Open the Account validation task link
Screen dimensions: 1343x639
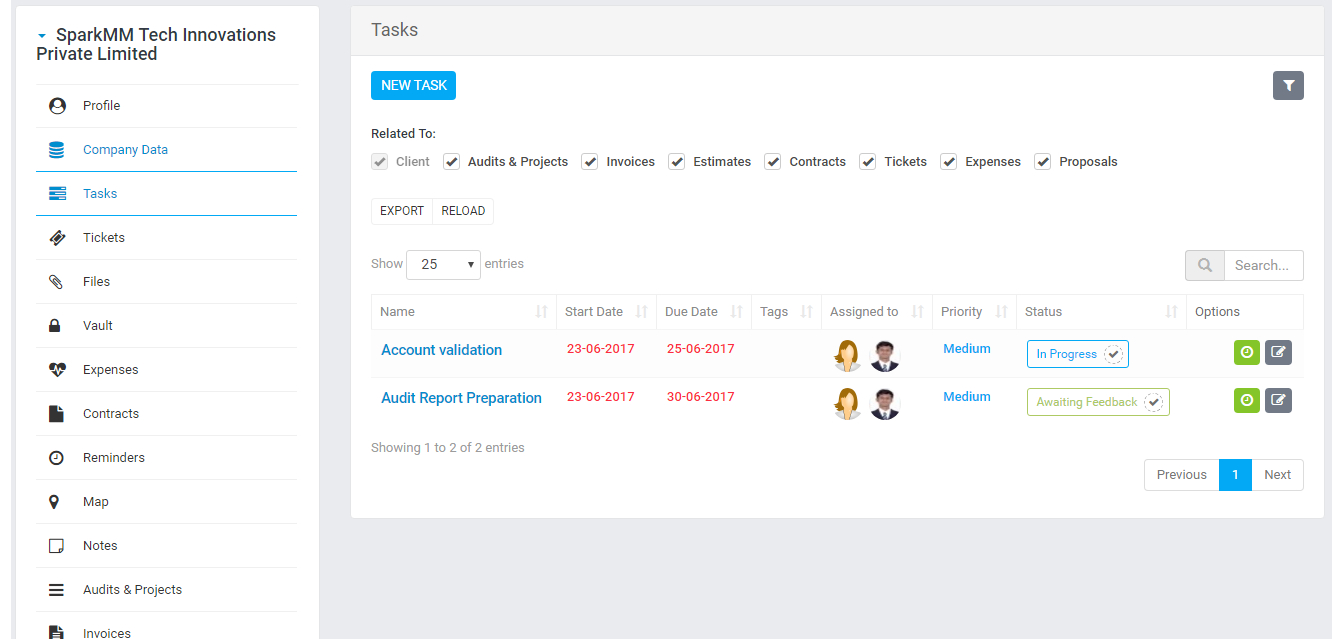[x=441, y=350]
